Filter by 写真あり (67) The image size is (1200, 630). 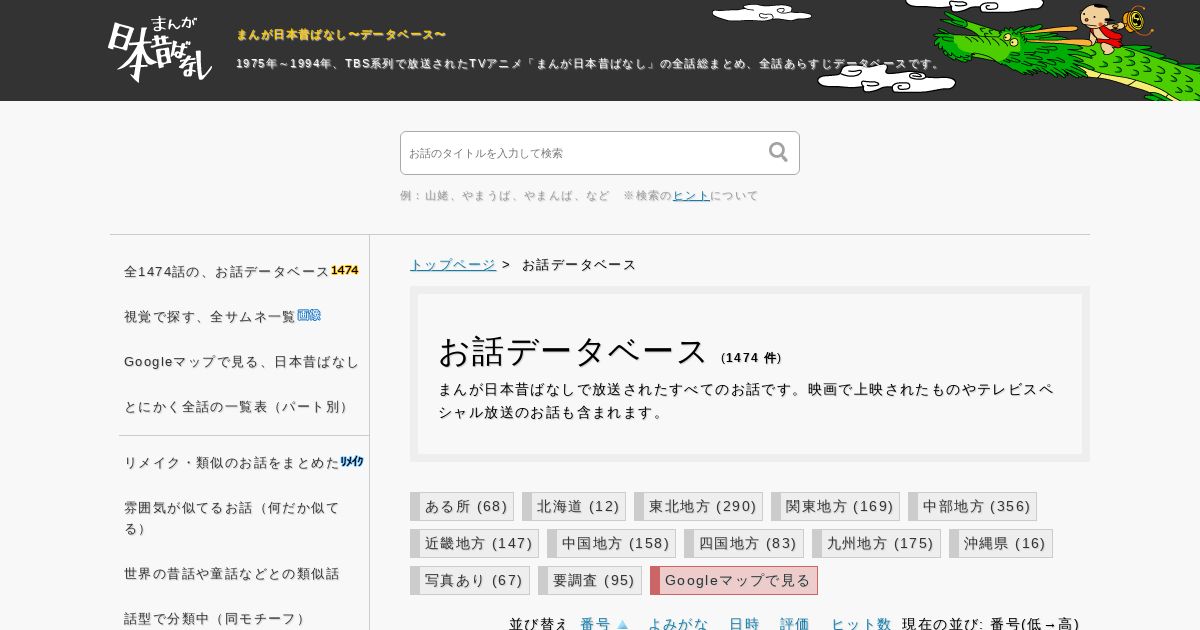(x=470, y=580)
